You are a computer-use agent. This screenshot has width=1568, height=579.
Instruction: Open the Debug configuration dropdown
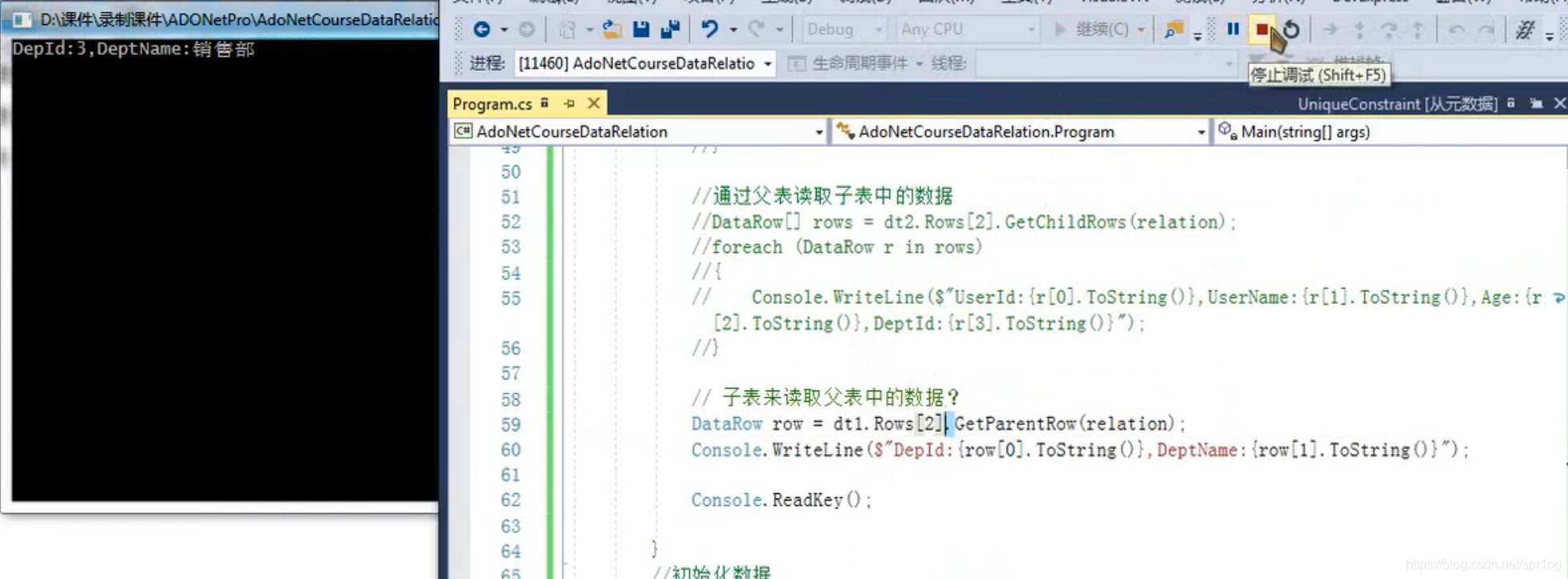[x=844, y=30]
